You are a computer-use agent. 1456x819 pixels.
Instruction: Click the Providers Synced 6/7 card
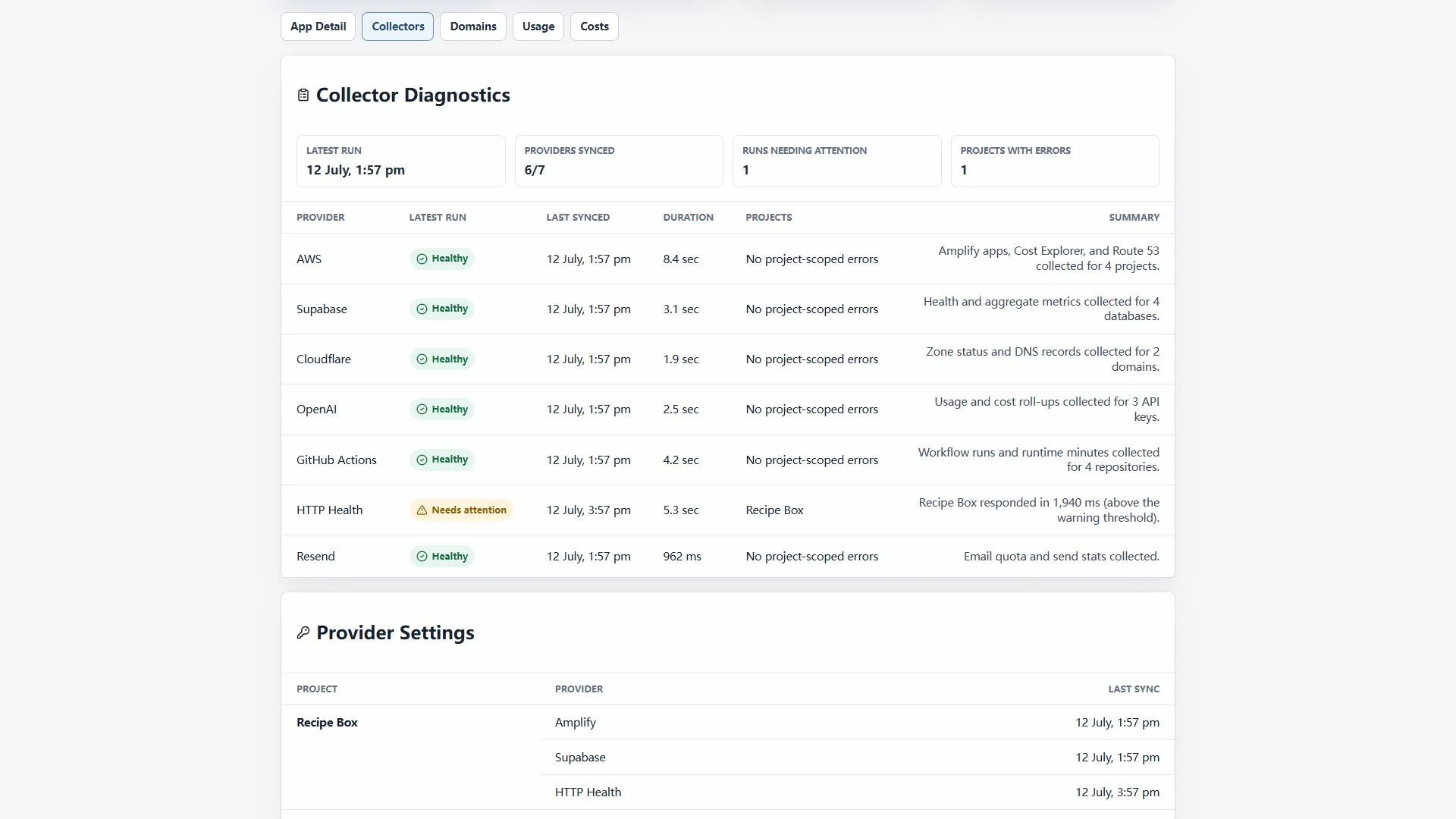(619, 161)
